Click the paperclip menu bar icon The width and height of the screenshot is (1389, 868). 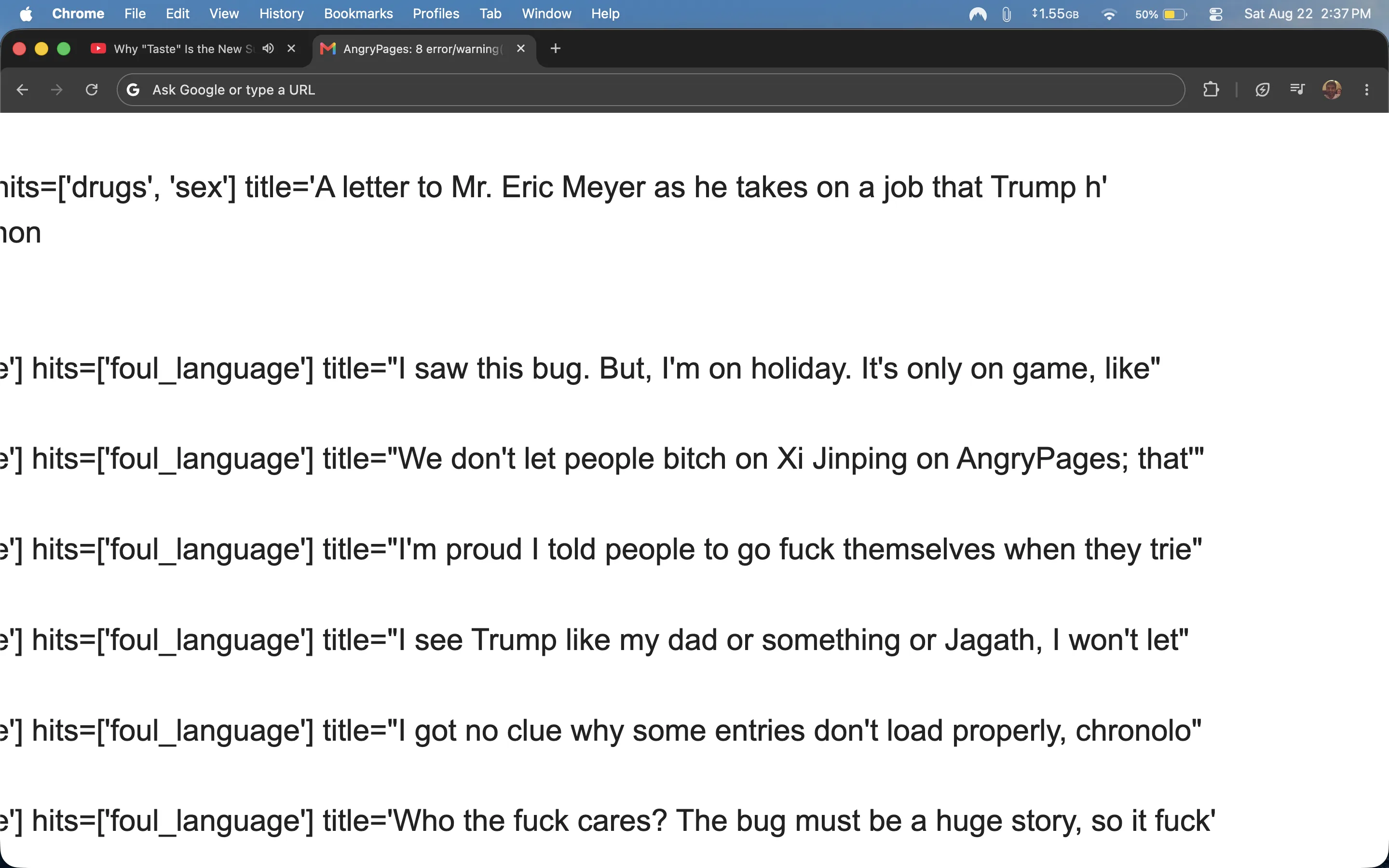(1007, 14)
